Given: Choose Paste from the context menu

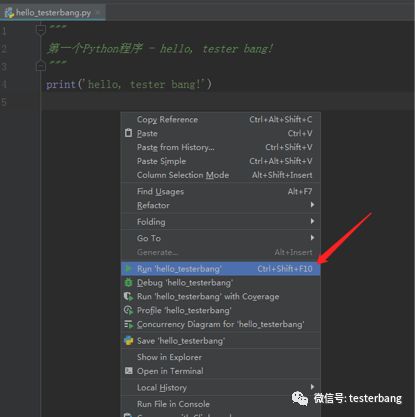Looking at the screenshot, I should pyautogui.click(x=220, y=133).
